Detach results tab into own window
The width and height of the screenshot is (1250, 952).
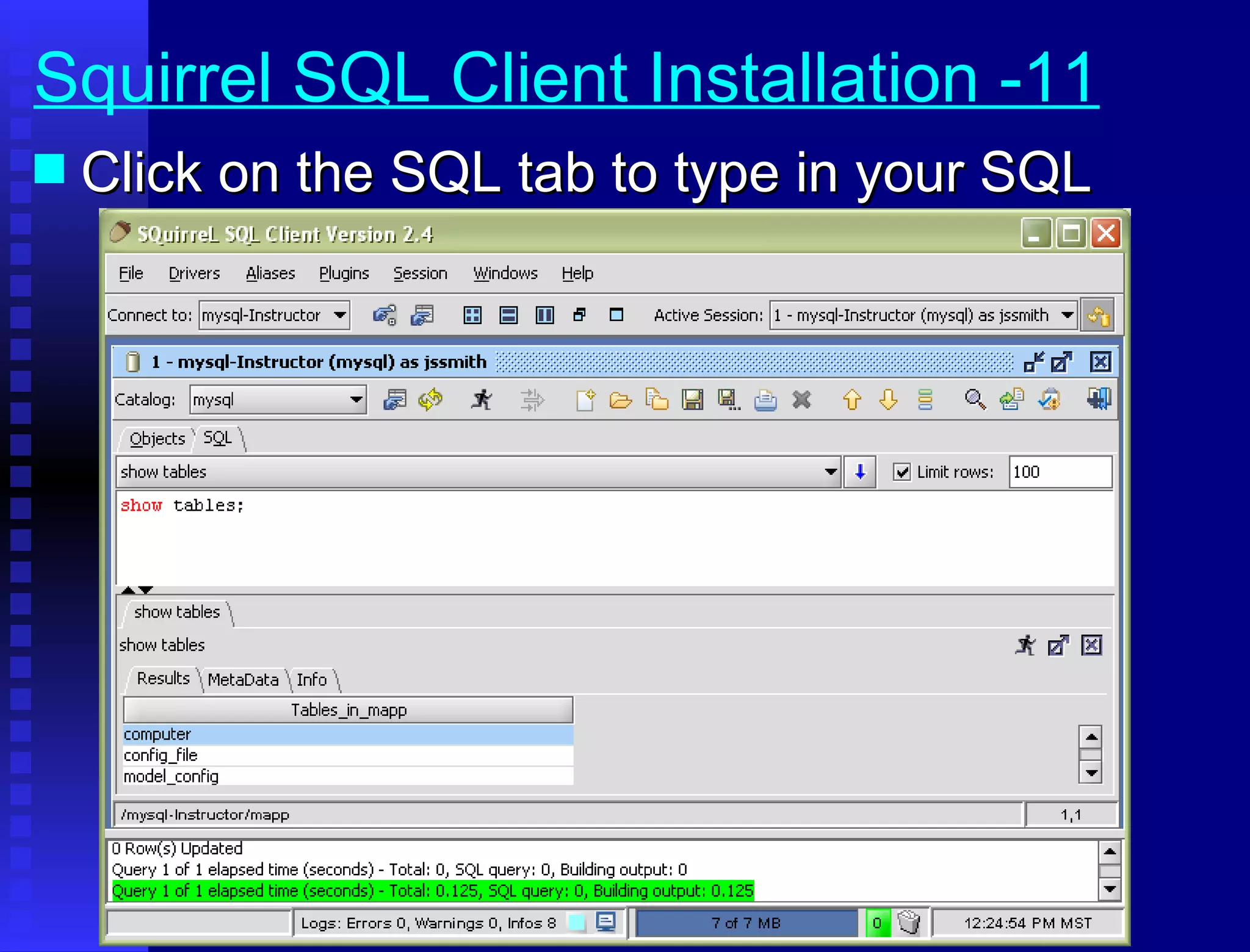tap(1058, 645)
